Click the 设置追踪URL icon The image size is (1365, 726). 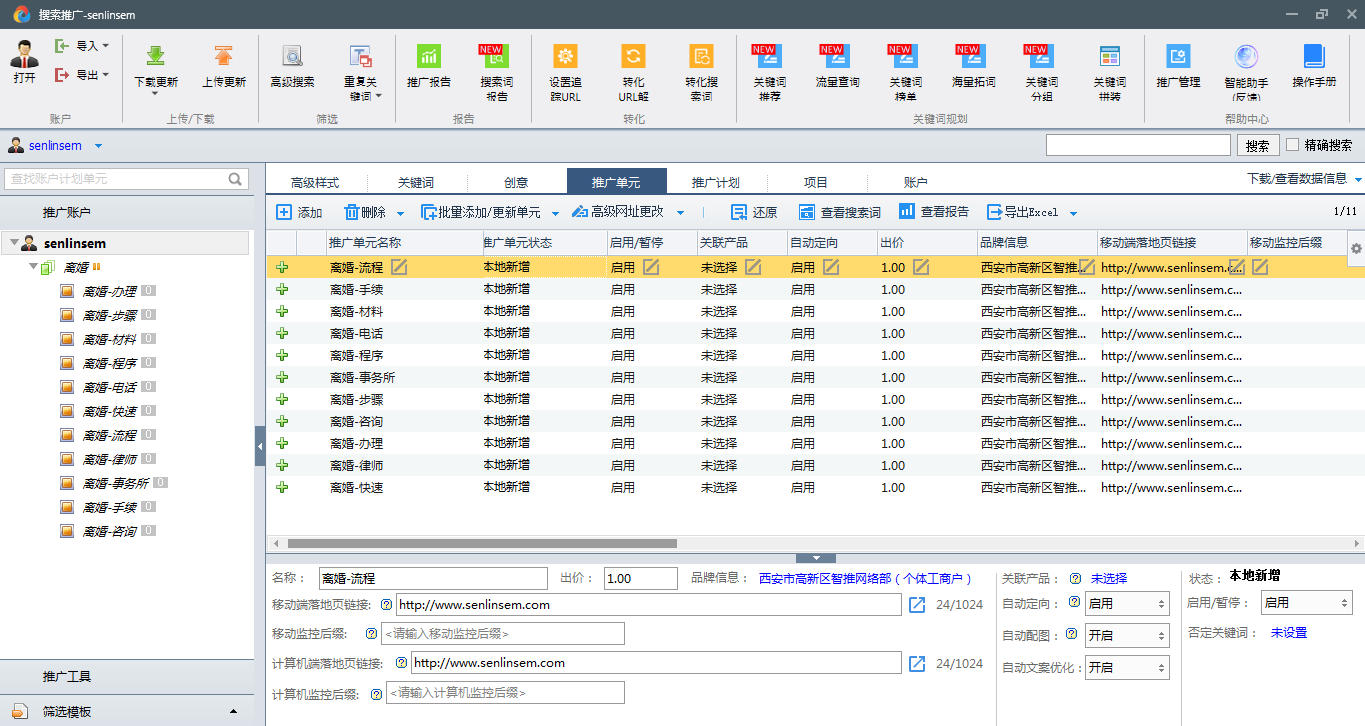click(x=565, y=57)
